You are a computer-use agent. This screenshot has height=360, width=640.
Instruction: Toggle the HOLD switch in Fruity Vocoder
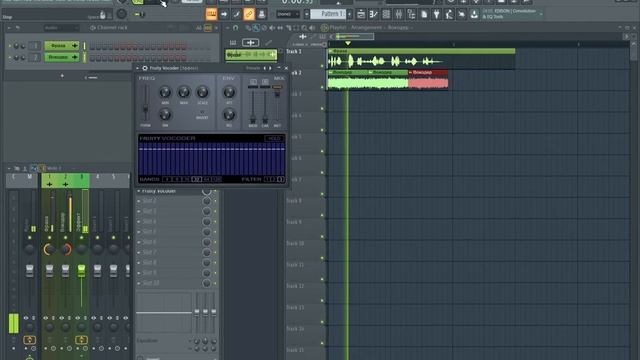(273, 138)
